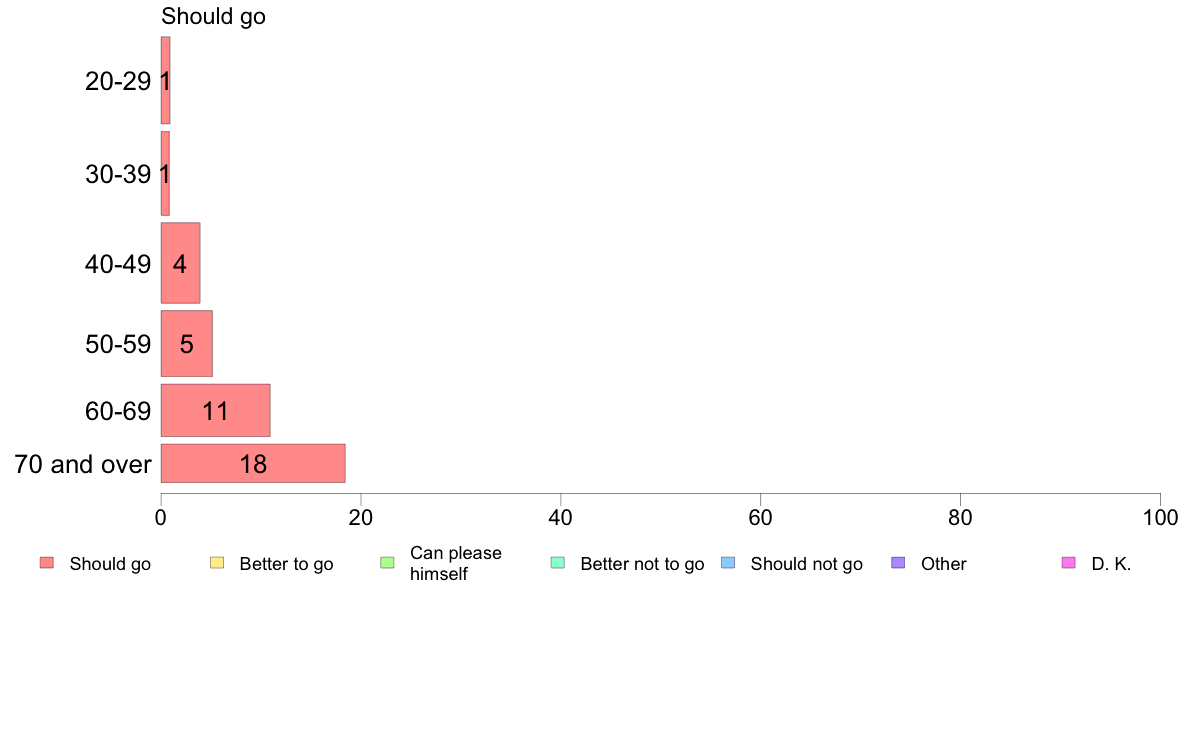Click the red Should go legend swatch
1188x736 pixels.
pyautogui.click(x=47, y=562)
